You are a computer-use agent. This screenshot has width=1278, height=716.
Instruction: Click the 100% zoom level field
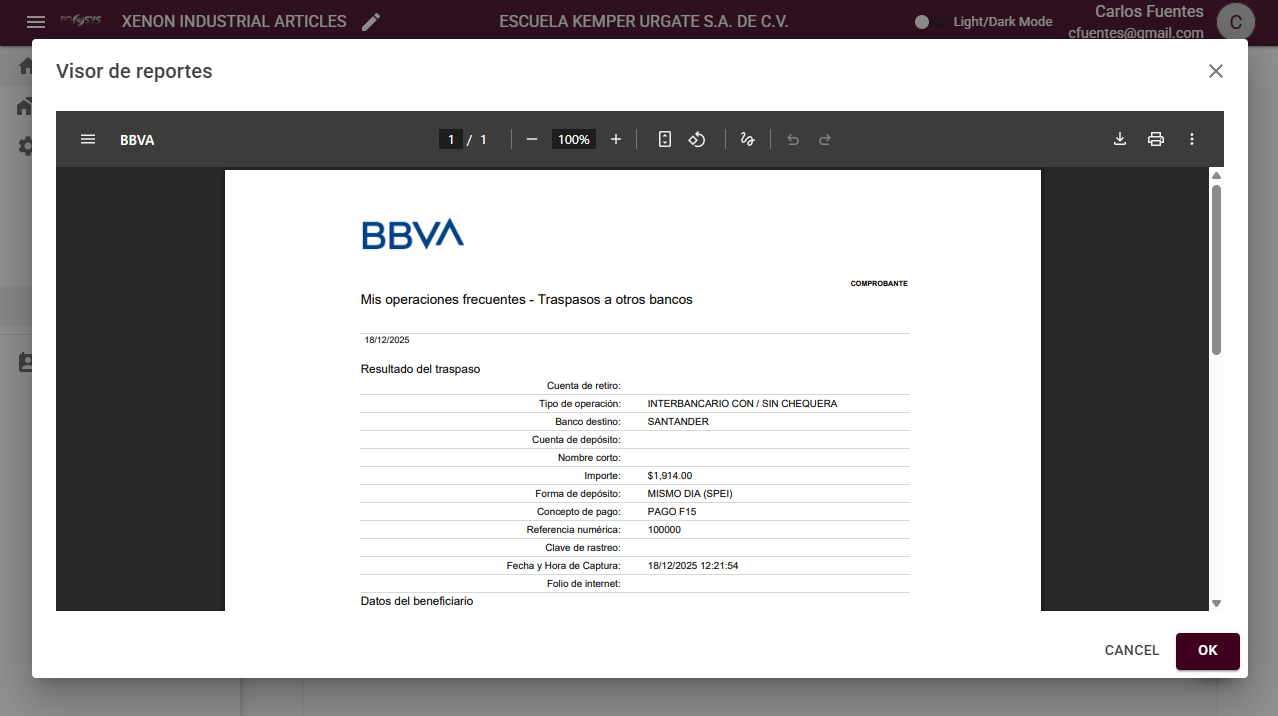(574, 140)
